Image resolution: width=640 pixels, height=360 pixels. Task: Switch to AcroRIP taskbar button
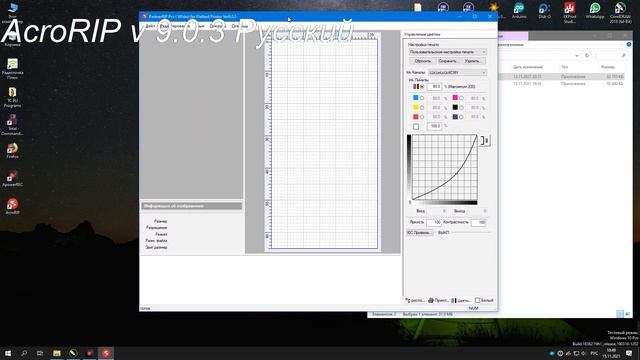pos(106,353)
